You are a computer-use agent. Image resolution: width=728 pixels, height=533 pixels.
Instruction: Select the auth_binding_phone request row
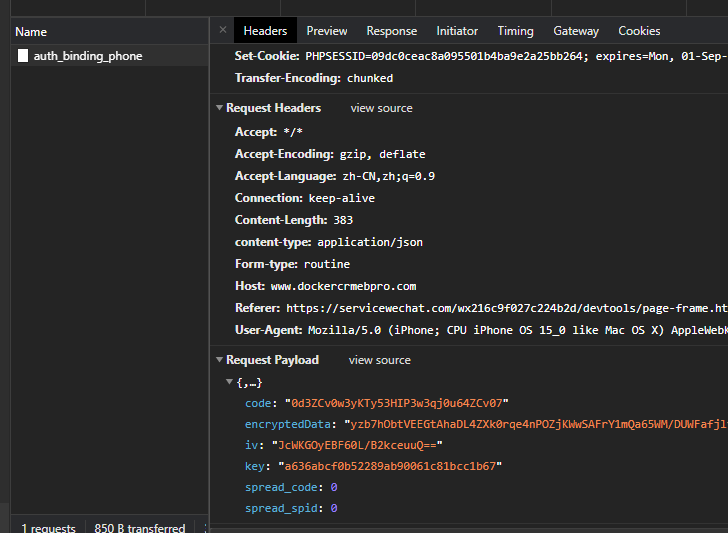tap(110, 56)
